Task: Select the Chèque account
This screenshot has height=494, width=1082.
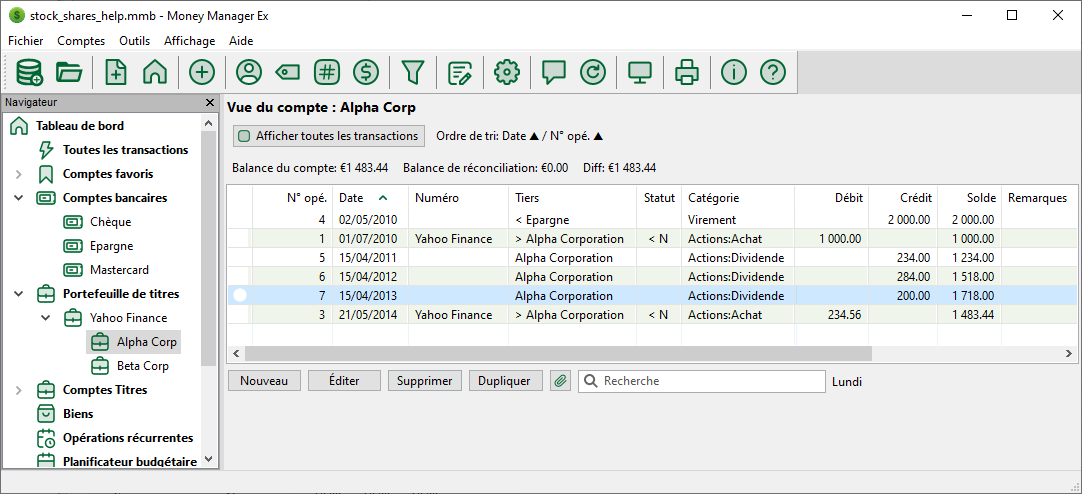Action: pos(110,222)
